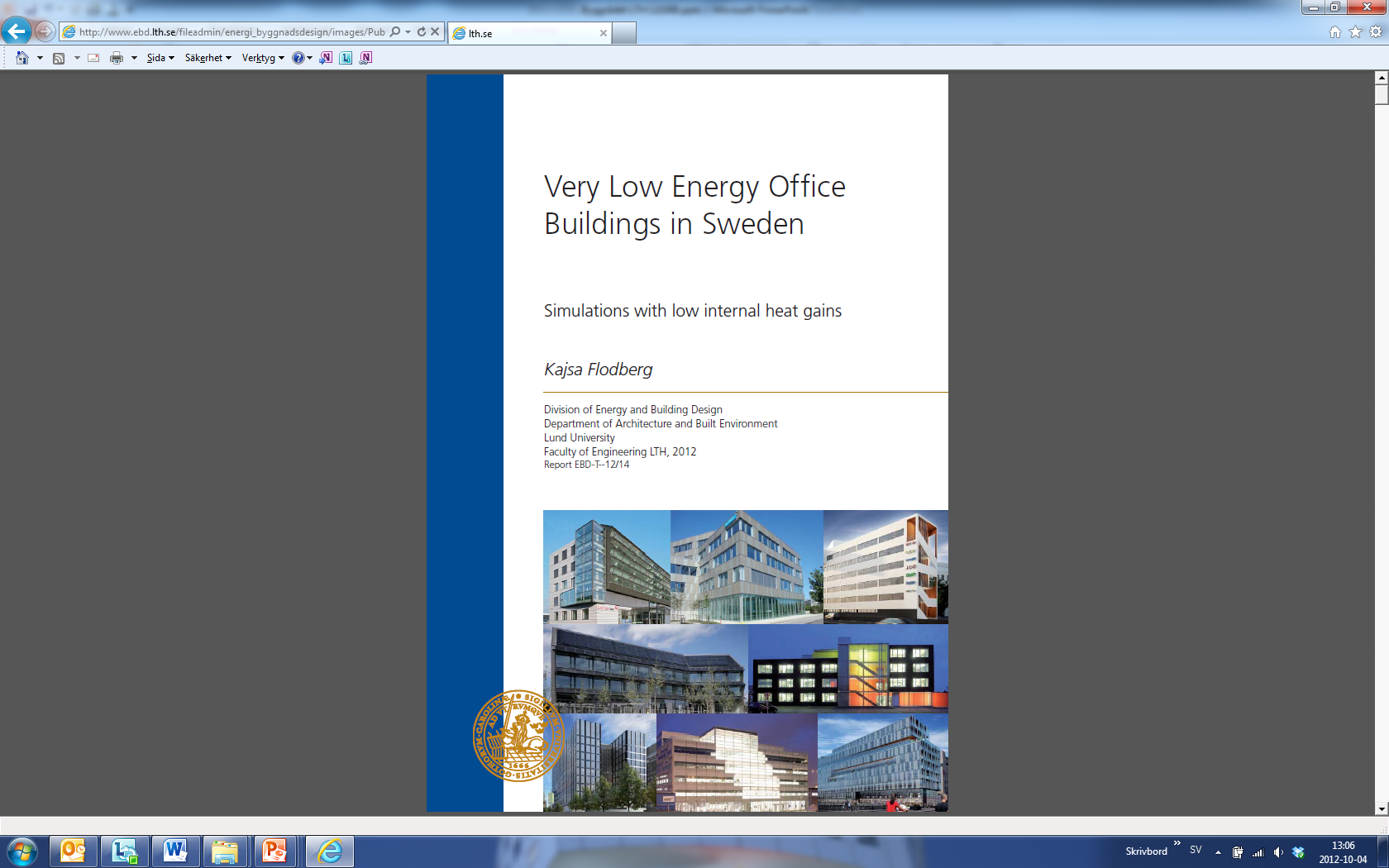This screenshot has height=868, width=1389.
Task: Click the bottom-right glass building photo
Action: pyautogui.click(x=883, y=762)
